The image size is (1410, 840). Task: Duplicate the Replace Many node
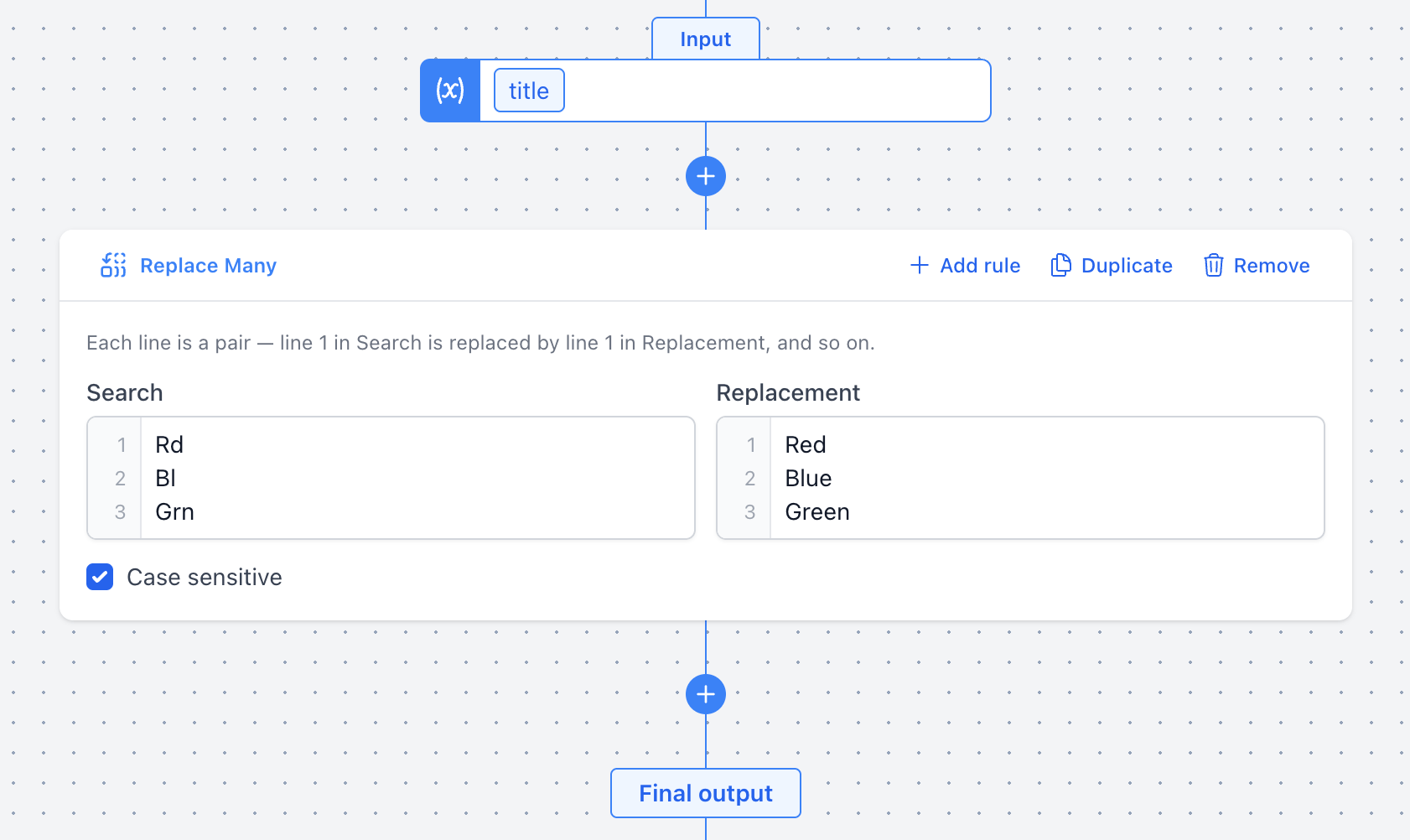pyautogui.click(x=1127, y=265)
